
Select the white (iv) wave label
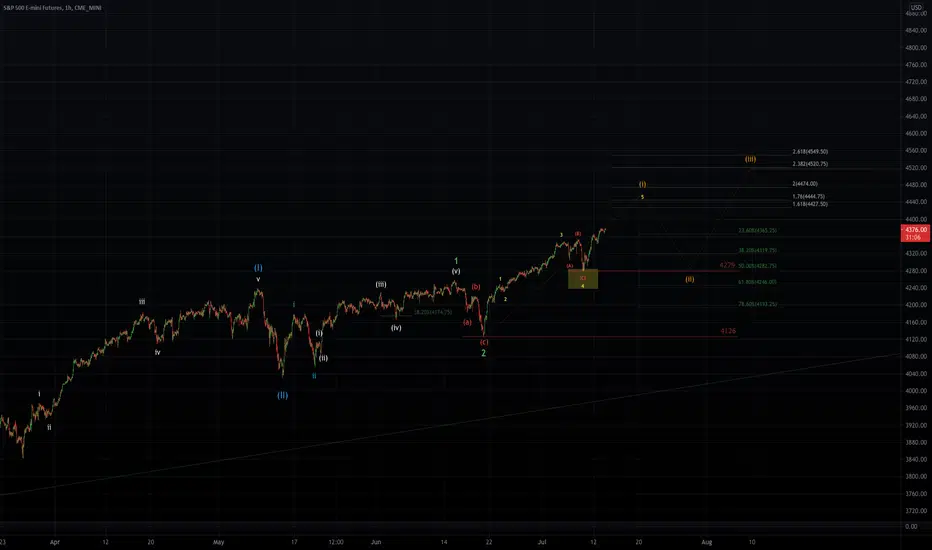(x=396, y=328)
